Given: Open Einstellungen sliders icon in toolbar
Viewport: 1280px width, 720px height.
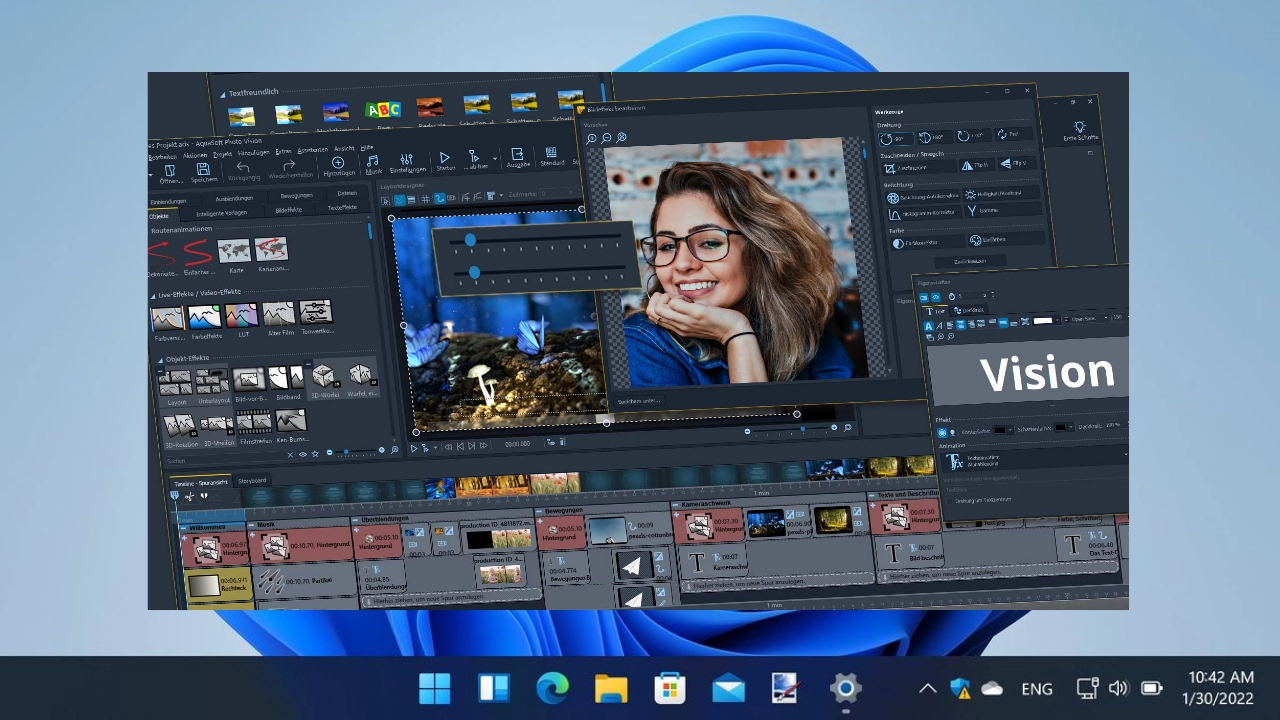Looking at the screenshot, I should click(406, 159).
